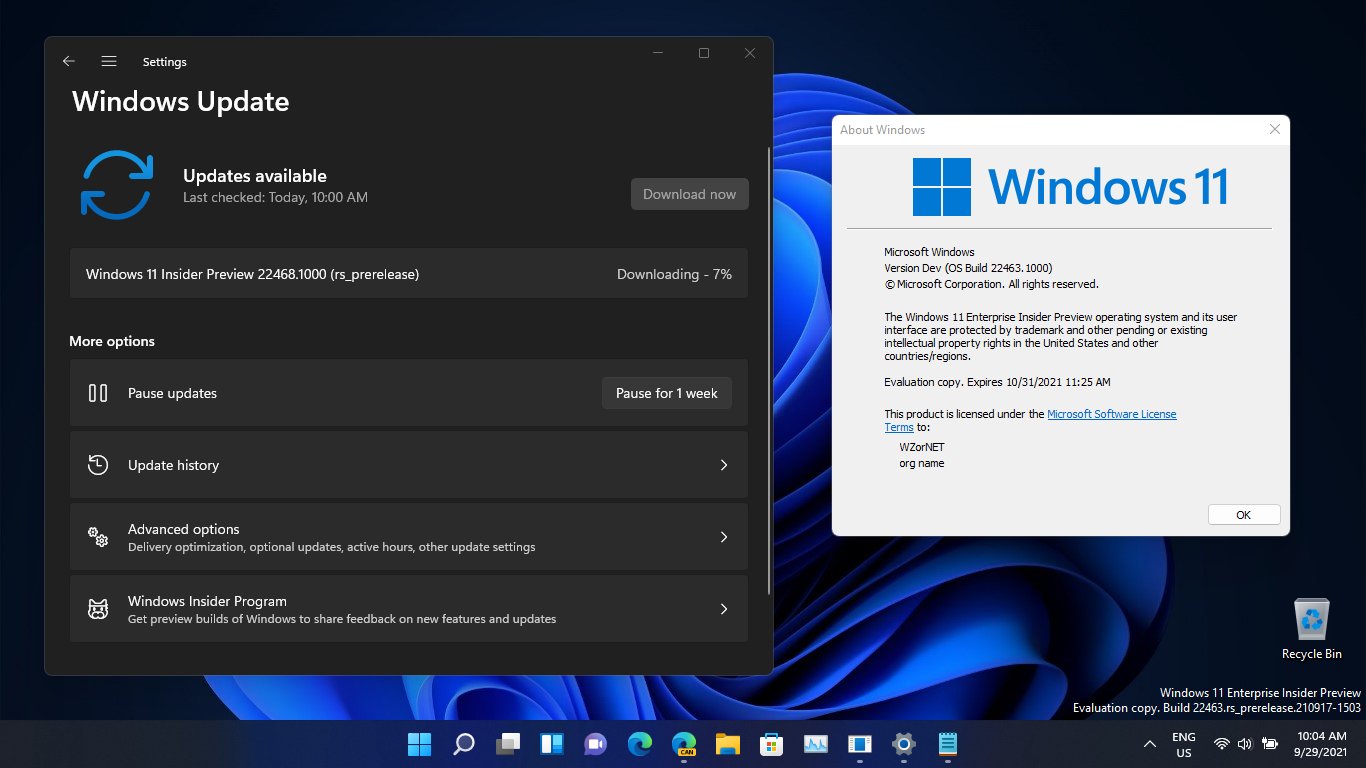Open Task View on the taskbar
The image size is (1366, 768).
(x=508, y=744)
